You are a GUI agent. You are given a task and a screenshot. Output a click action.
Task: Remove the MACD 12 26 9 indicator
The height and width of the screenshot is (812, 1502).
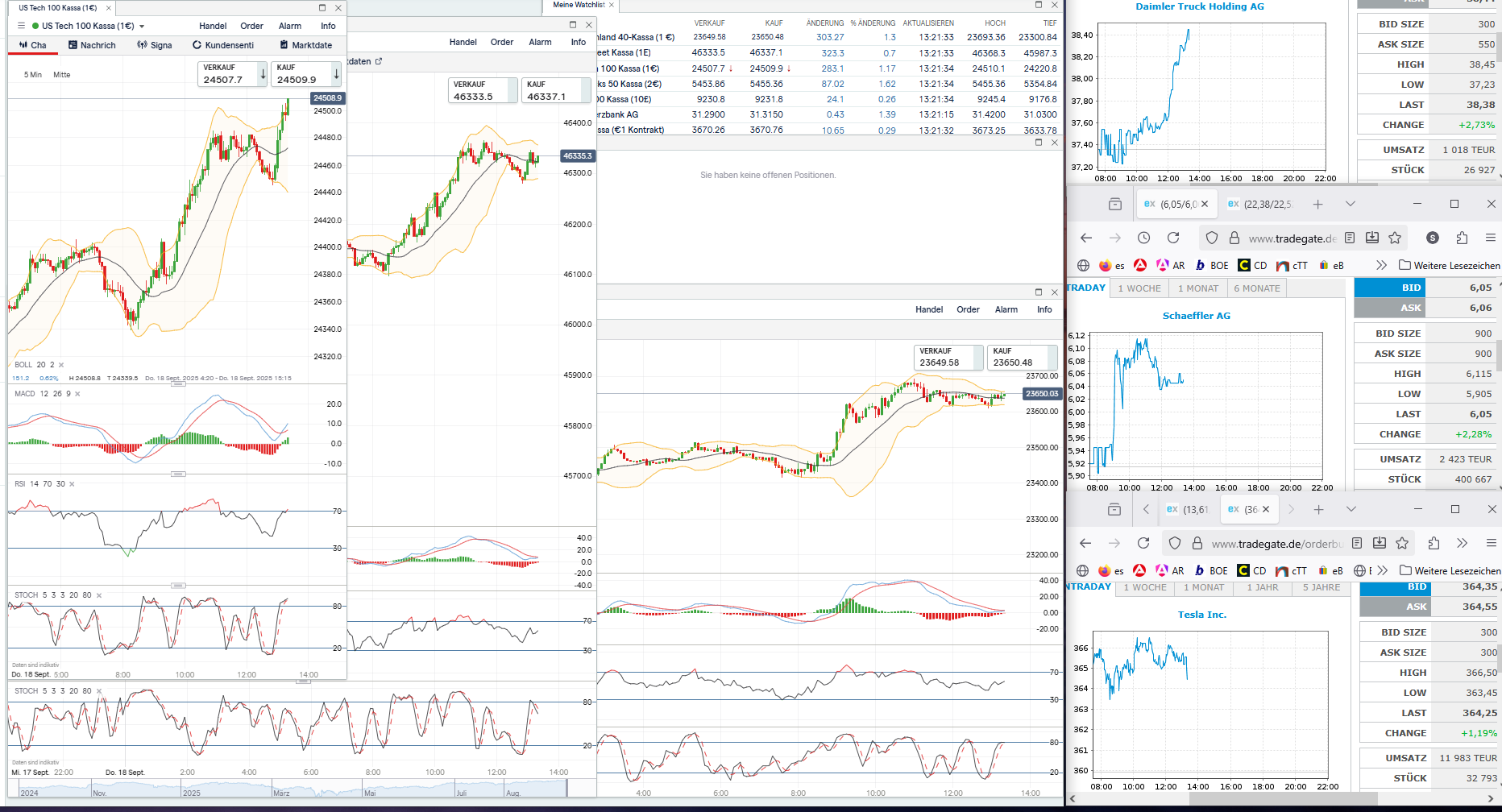[77, 394]
